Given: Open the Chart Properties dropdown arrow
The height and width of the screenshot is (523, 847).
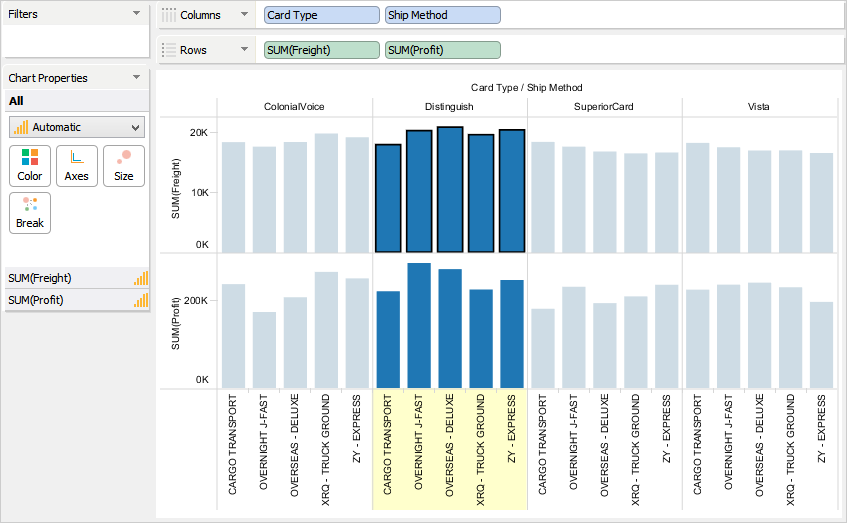Looking at the screenshot, I should point(137,78).
